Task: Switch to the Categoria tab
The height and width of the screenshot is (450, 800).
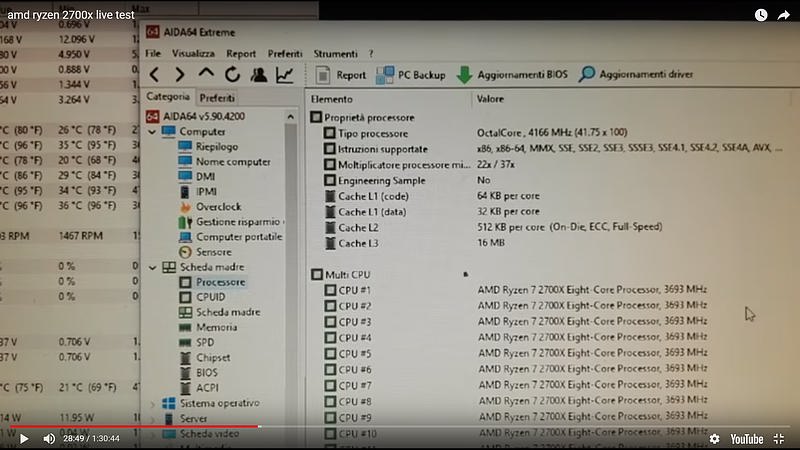Action: coord(168,96)
